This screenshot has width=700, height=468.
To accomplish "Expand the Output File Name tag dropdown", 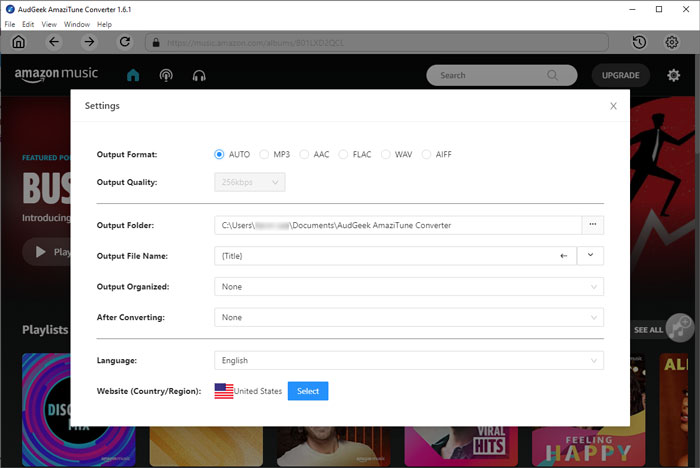I will (590, 256).
